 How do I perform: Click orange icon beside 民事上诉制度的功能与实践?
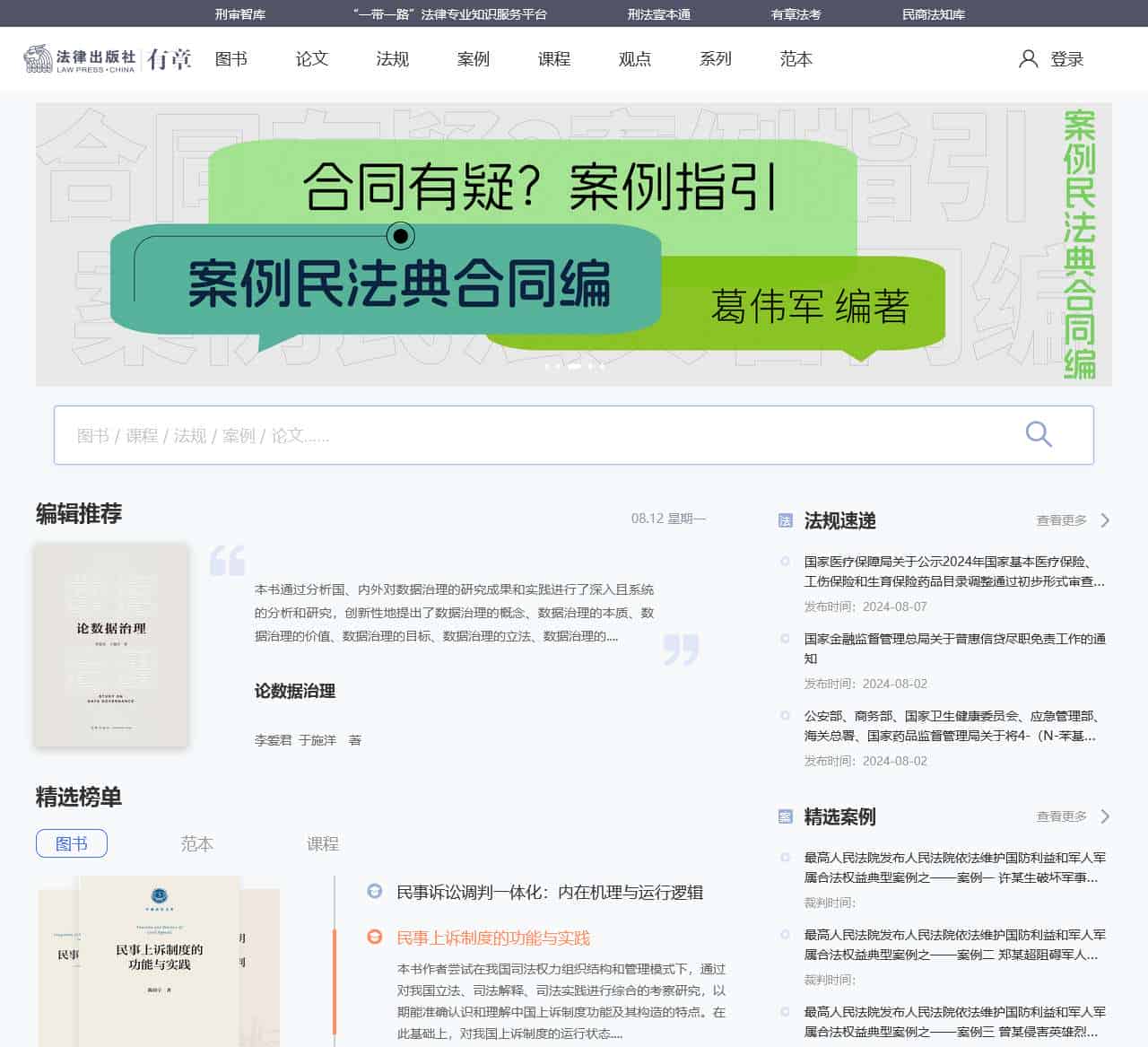[375, 938]
